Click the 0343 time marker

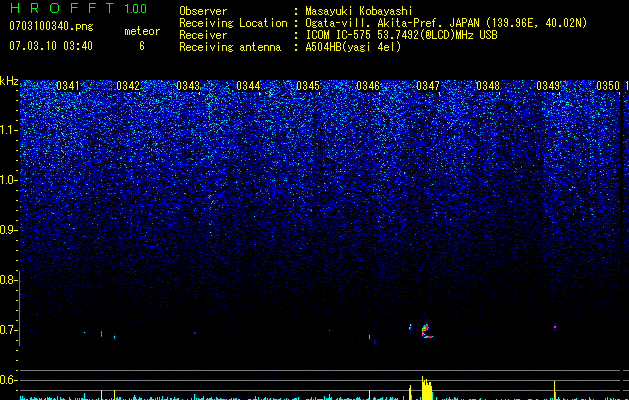click(188, 86)
